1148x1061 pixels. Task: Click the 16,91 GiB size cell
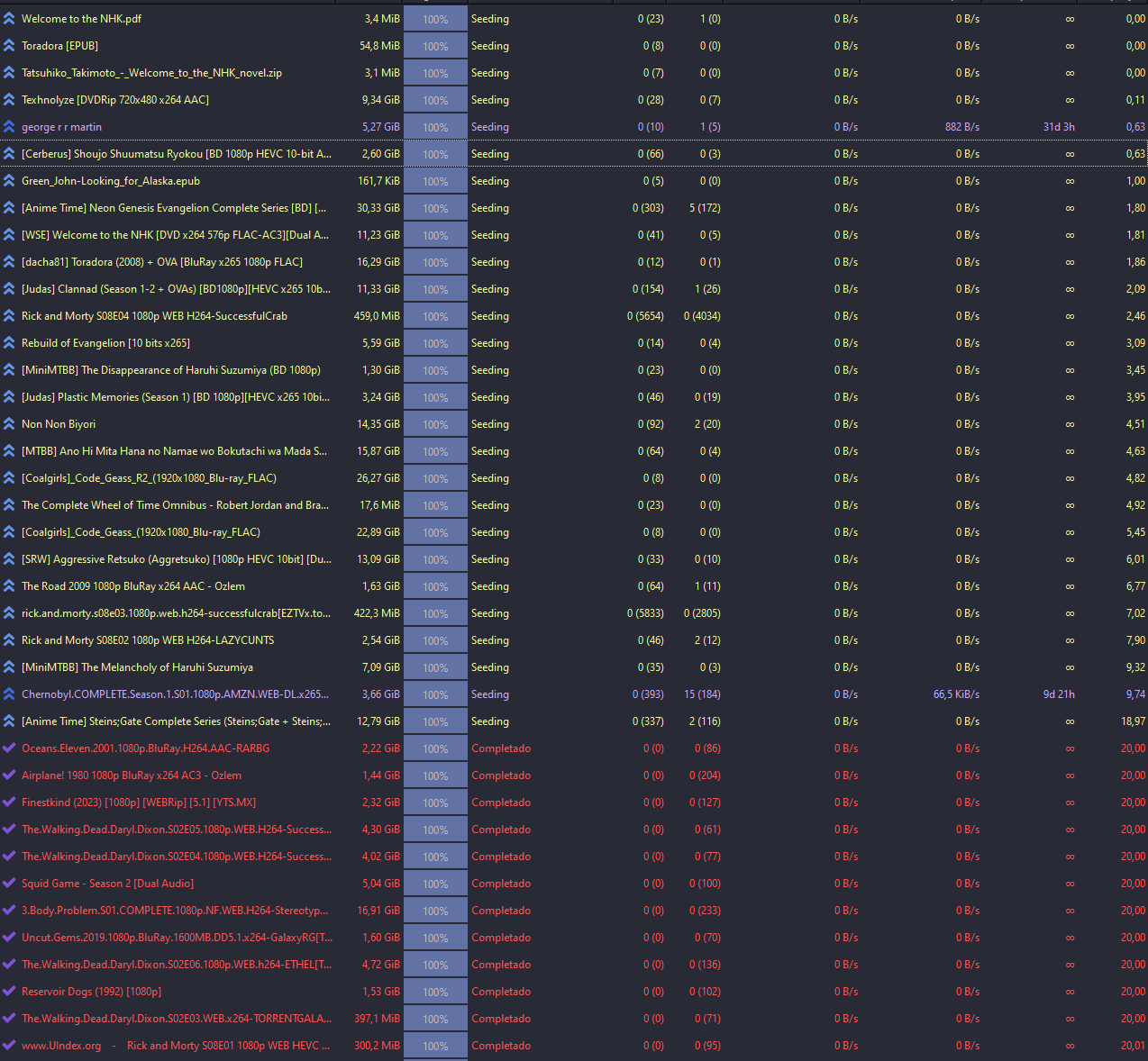pos(378,911)
